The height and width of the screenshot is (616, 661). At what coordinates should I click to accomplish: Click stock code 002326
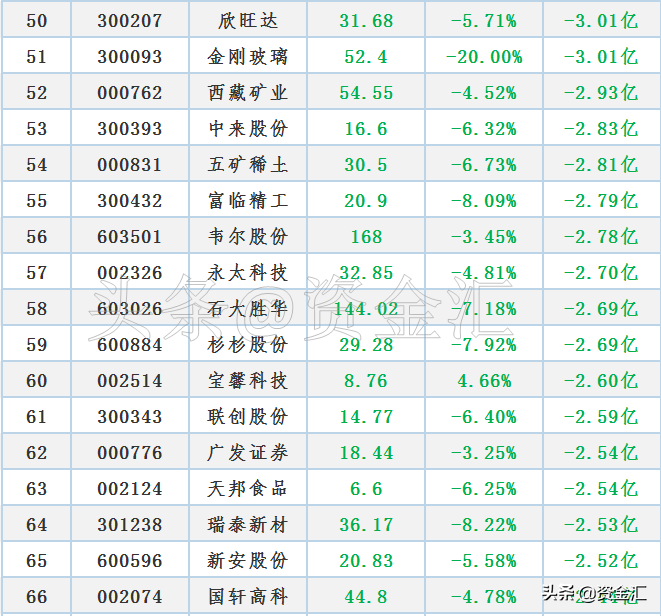point(130,273)
